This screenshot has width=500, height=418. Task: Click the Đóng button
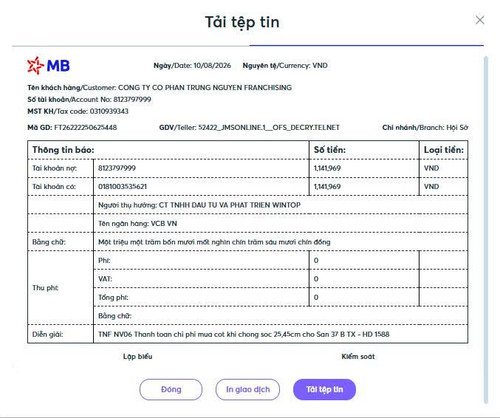click(171, 389)
